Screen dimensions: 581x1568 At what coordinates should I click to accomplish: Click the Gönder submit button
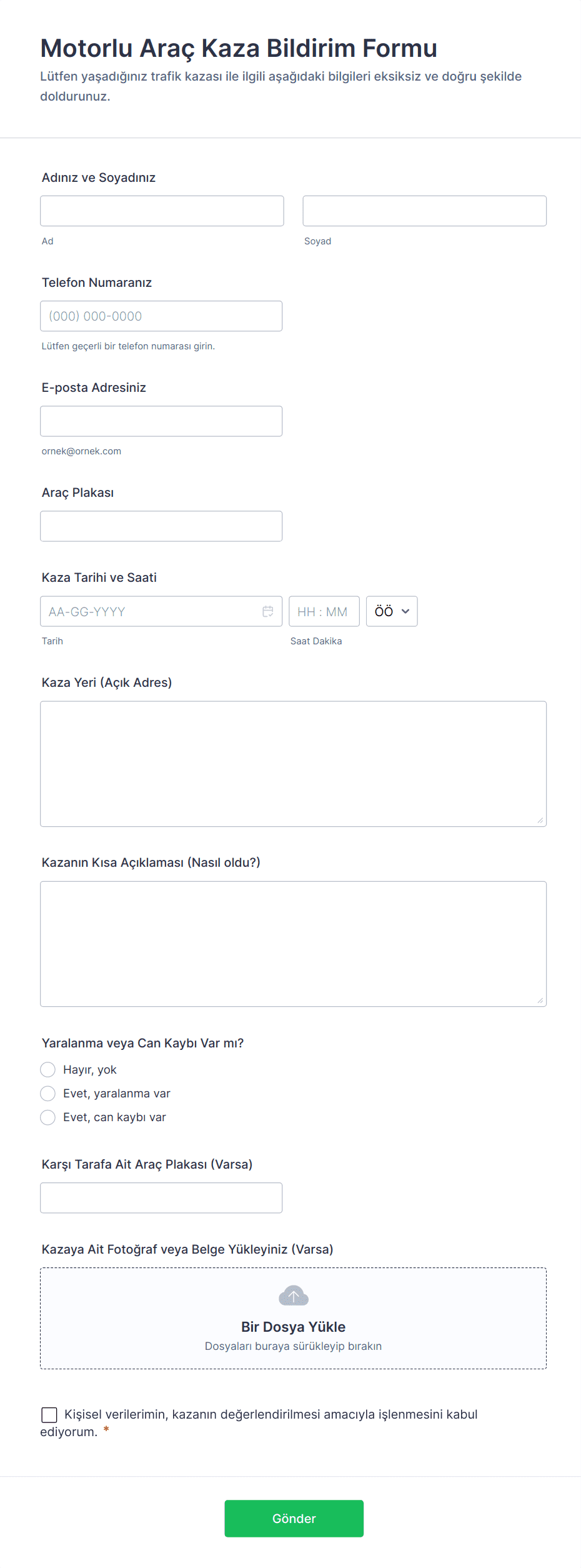click(x=294, y=1519)
